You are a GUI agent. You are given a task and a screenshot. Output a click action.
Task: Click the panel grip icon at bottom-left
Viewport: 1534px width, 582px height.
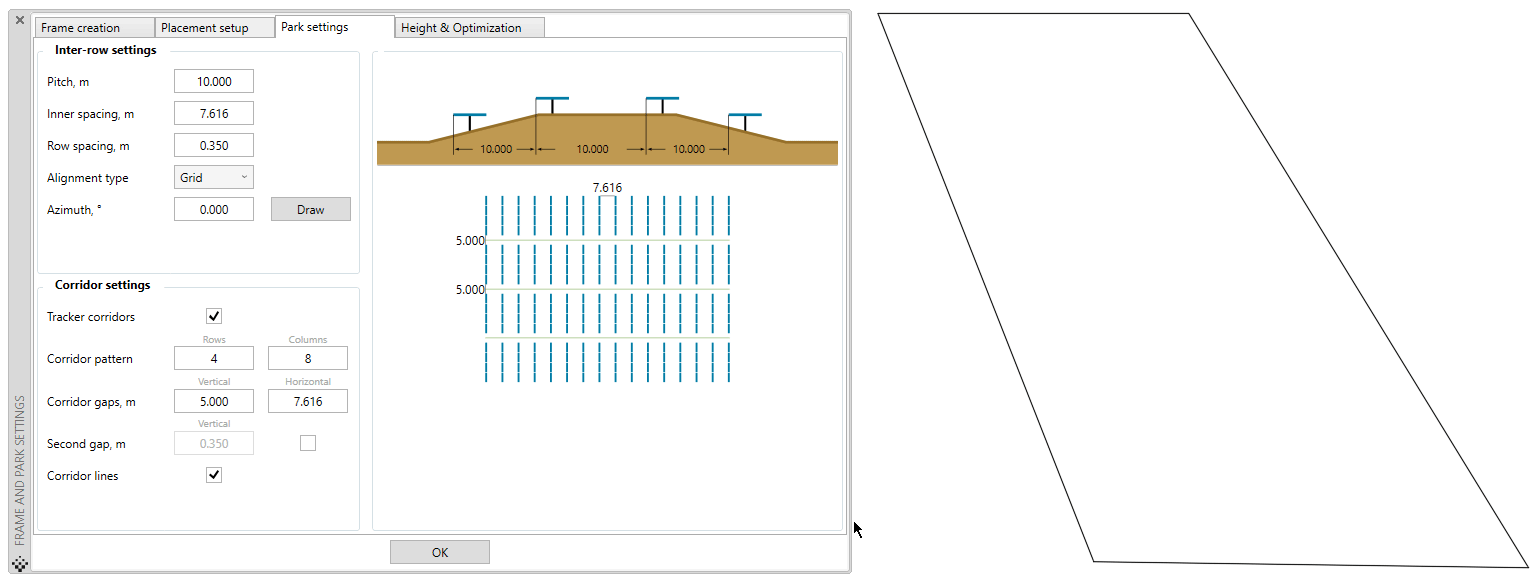tap(20, 564)
